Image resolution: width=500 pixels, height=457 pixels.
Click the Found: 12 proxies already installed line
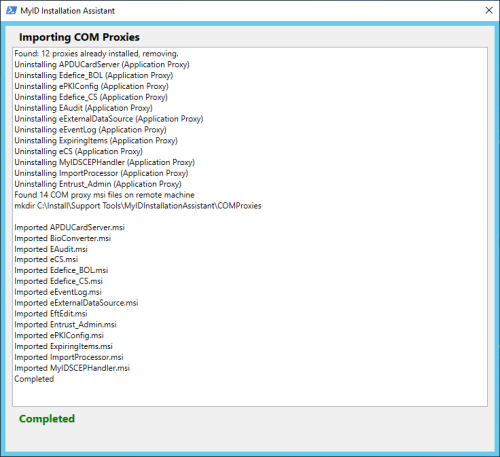click(x=96, y=54)
